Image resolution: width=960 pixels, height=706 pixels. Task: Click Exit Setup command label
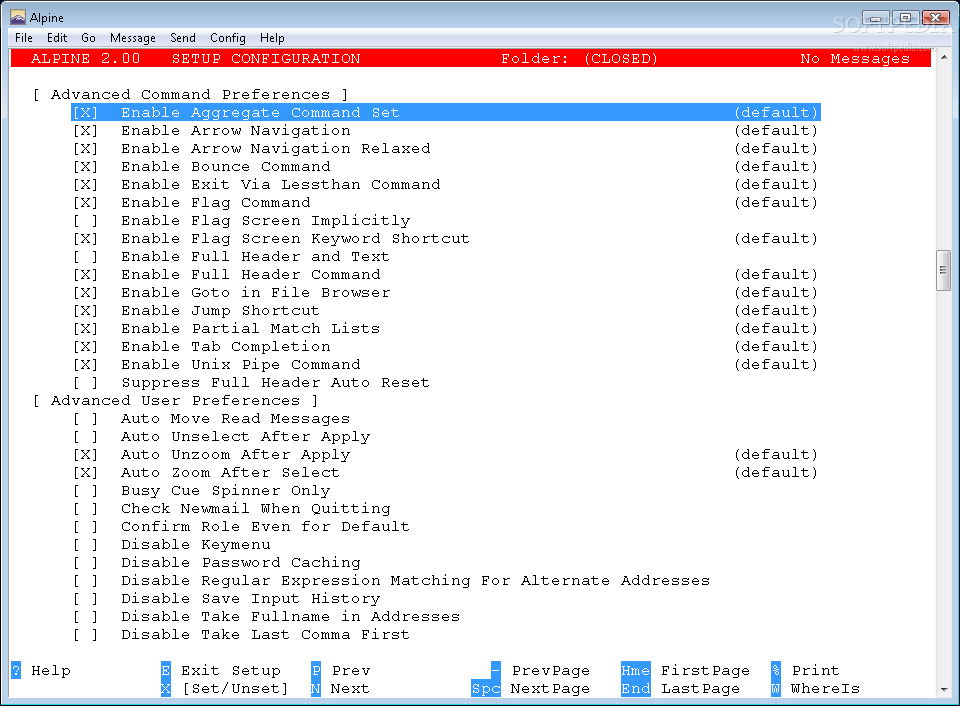[x=231, y=671]
